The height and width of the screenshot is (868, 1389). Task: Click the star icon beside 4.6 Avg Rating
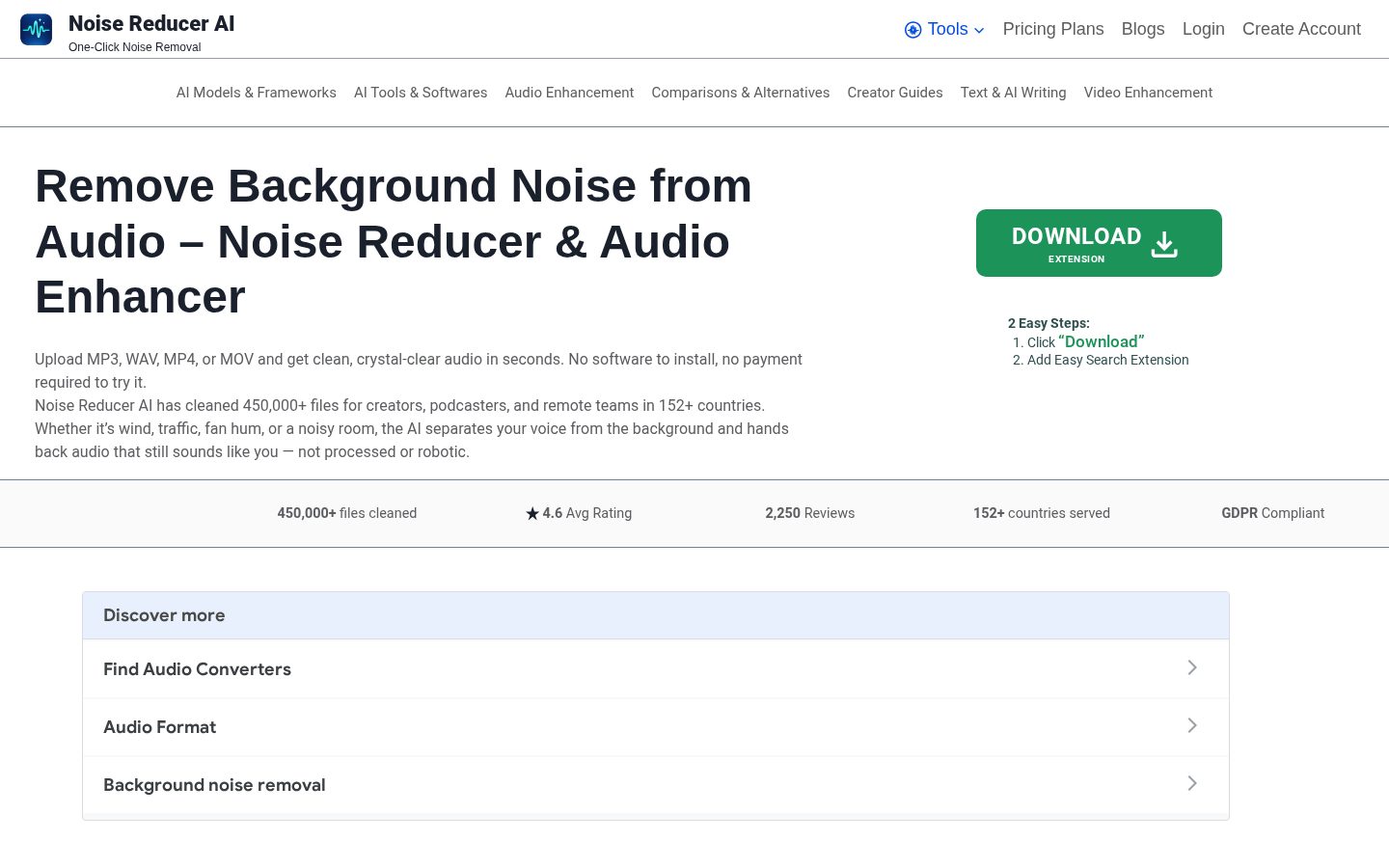pos(532,514)
